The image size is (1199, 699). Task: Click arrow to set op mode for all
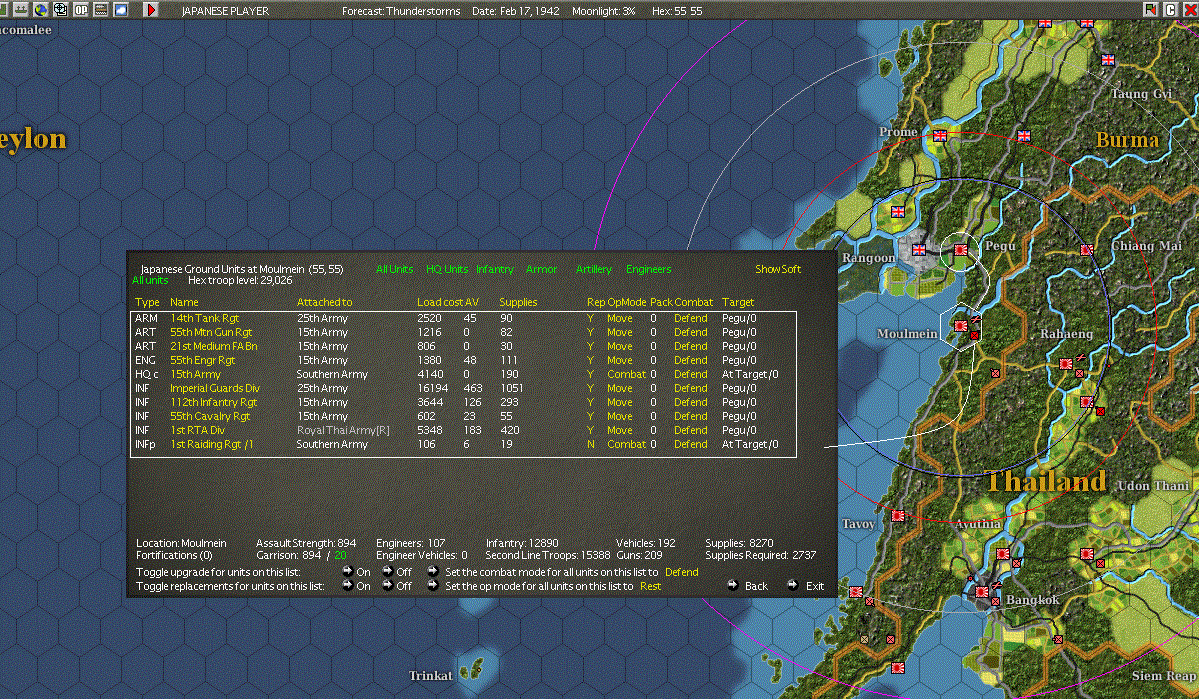click(433, 585)
